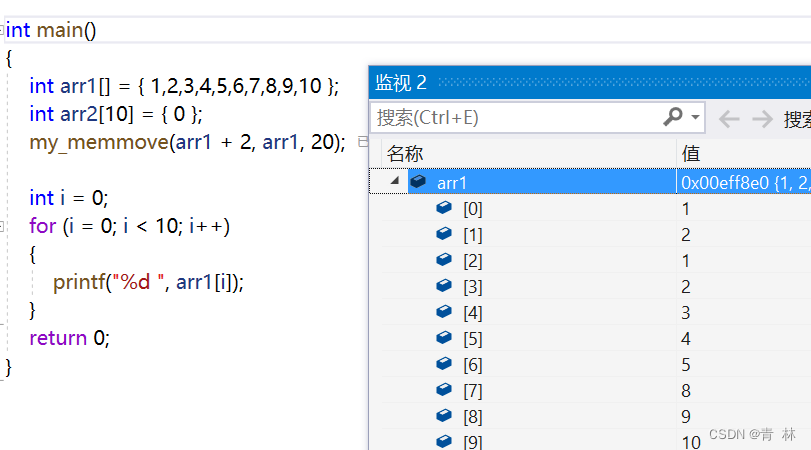Click the int arr1[] declaration line

[x=184, y=86]
